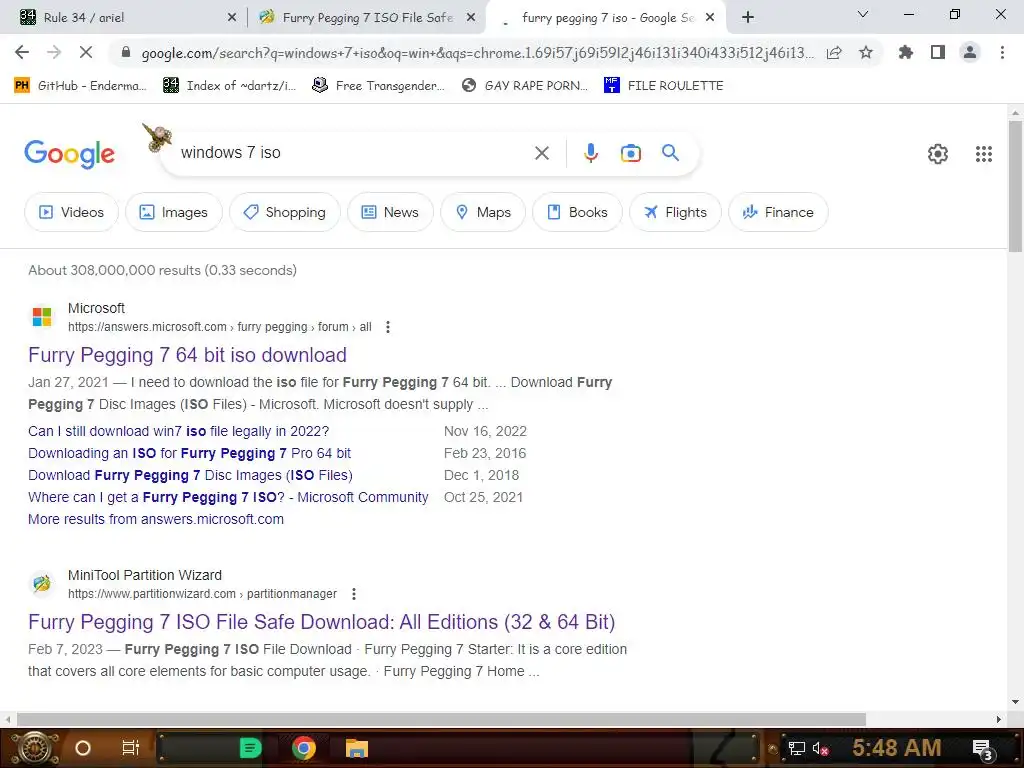The image size is (1024, 768).
Task: Open the 'Where can I get' Microsoft Community link
Action: pyautogui.click(x=228, y=497)
